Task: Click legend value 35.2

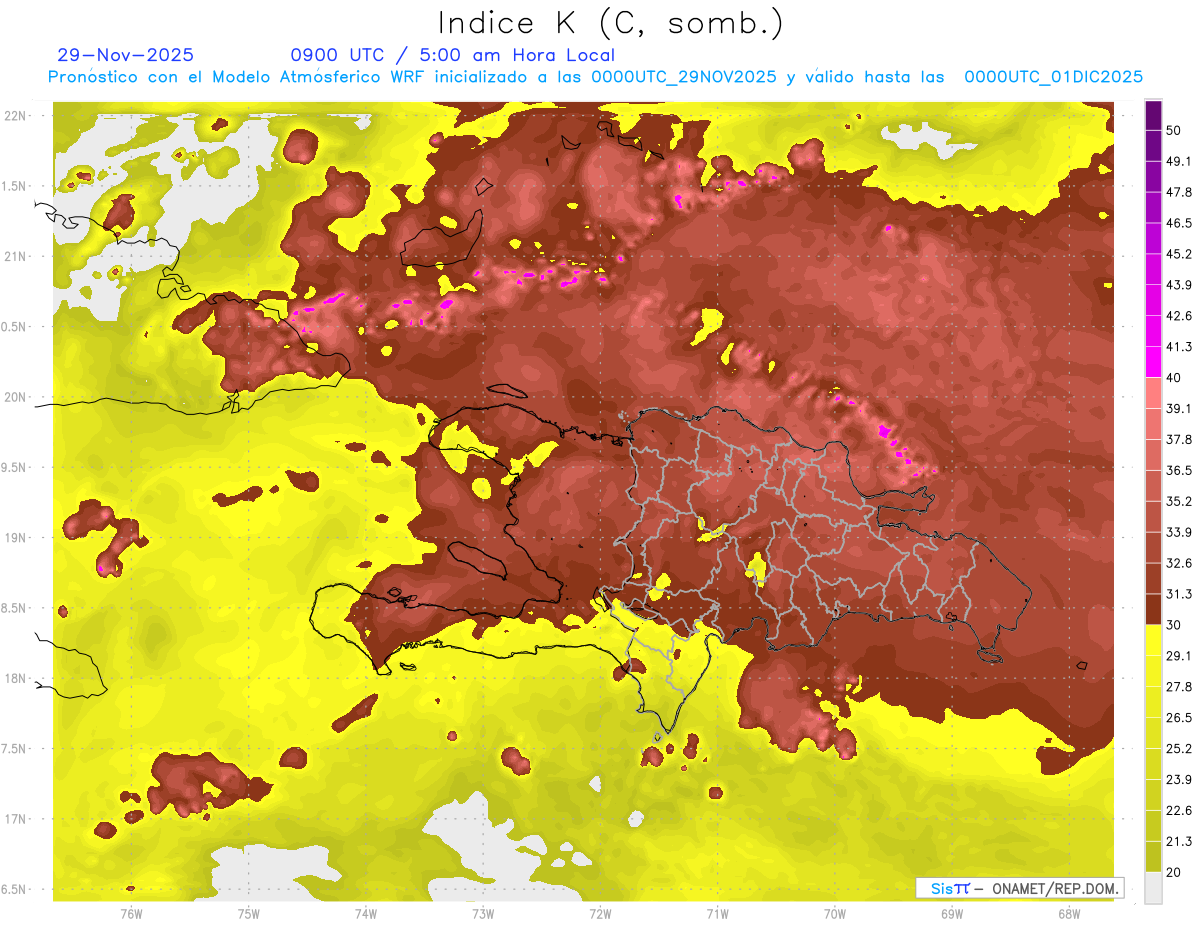Action: [x=1179, y=501]
